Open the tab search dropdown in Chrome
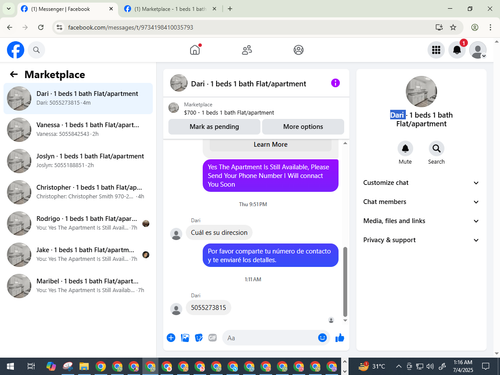 coord(9,9)
